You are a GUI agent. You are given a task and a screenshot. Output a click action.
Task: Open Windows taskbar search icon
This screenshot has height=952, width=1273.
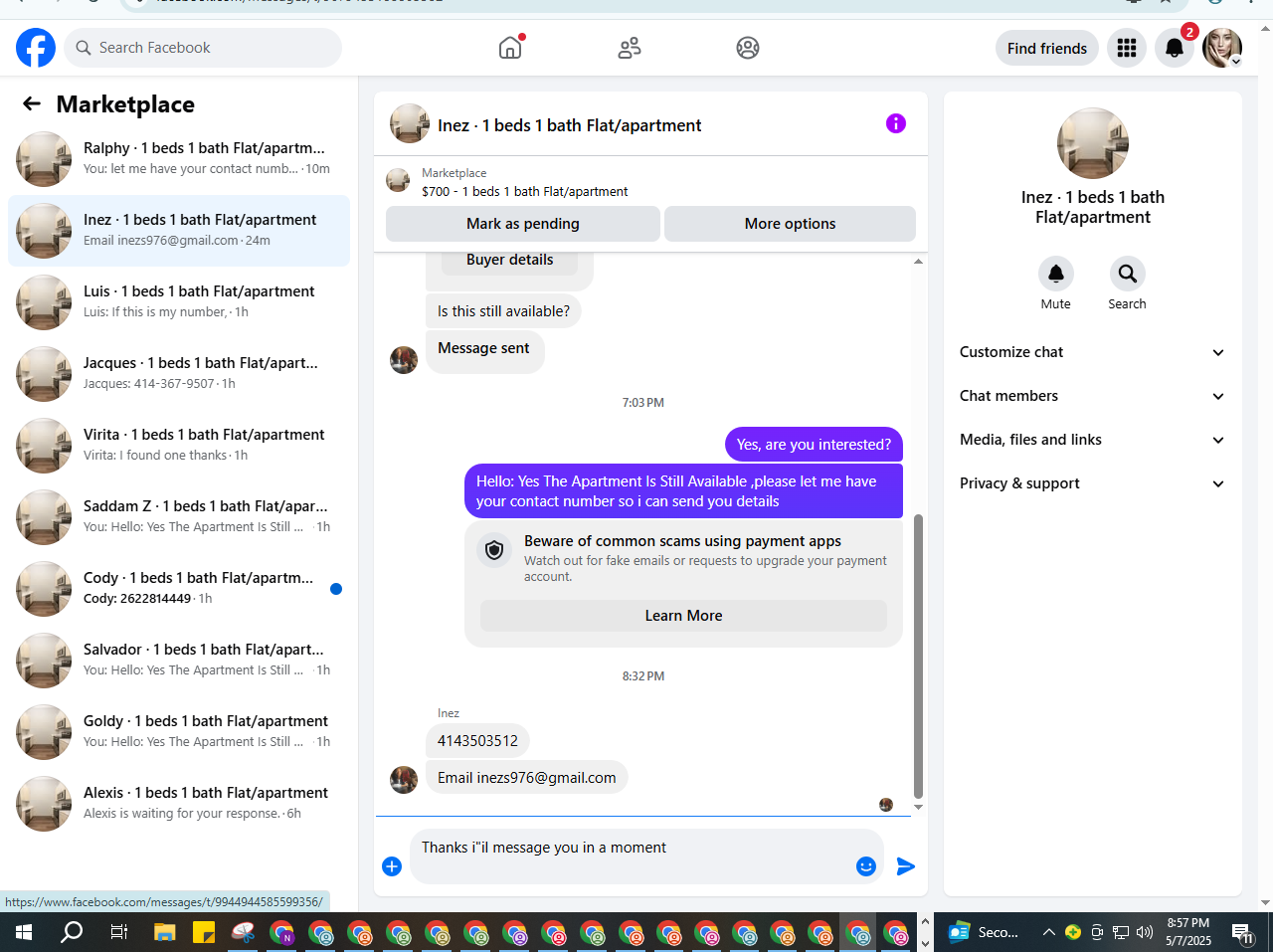click(72, 932)
